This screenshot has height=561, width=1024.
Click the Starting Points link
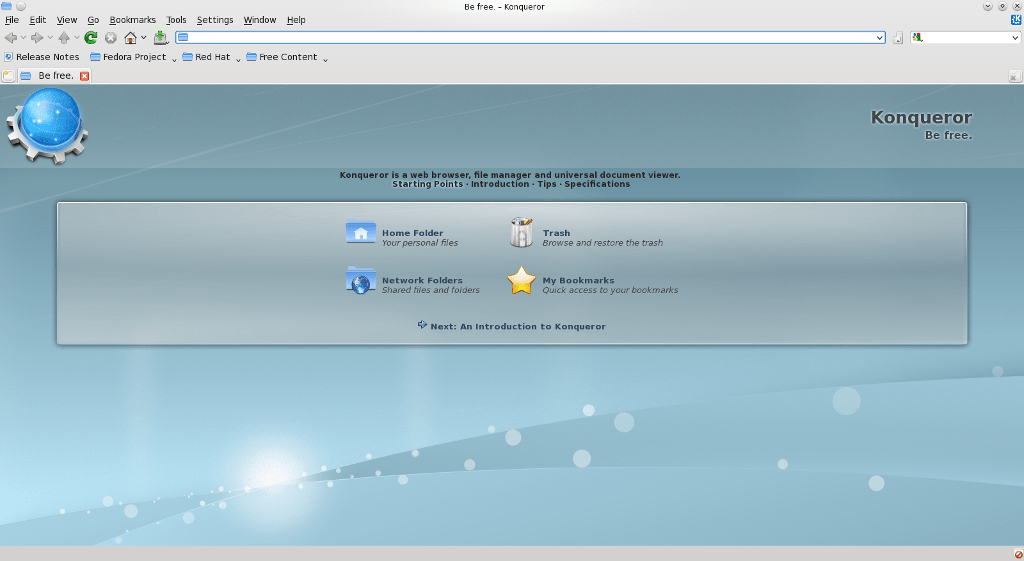(x=427, y=184)
